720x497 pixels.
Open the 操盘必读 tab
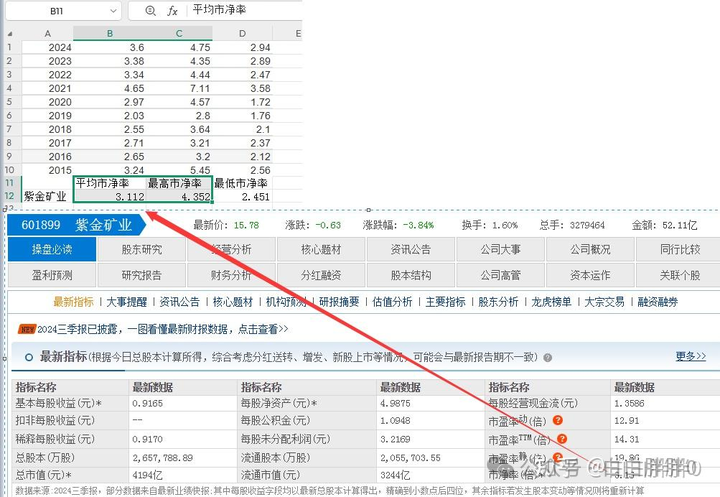52,249
